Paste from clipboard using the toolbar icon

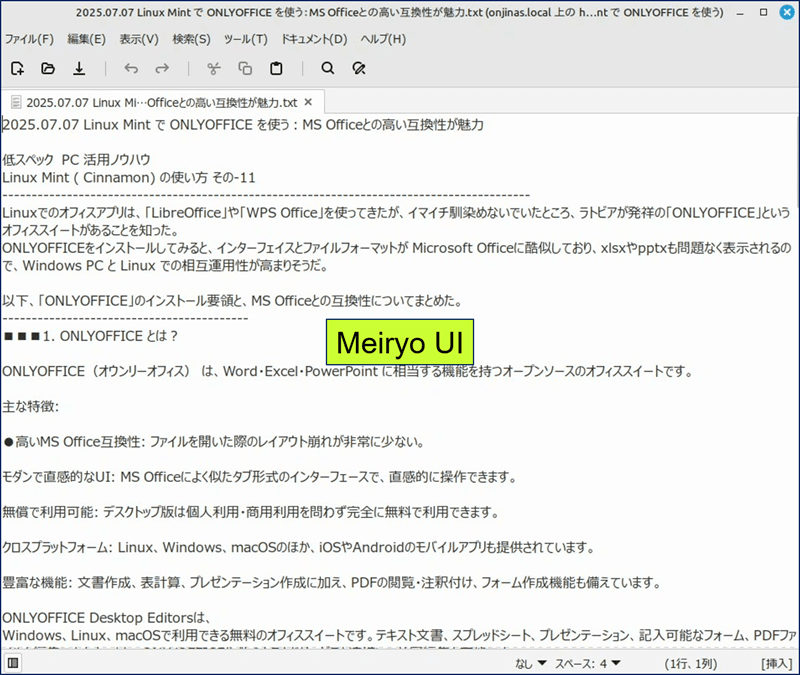[277, 68]
